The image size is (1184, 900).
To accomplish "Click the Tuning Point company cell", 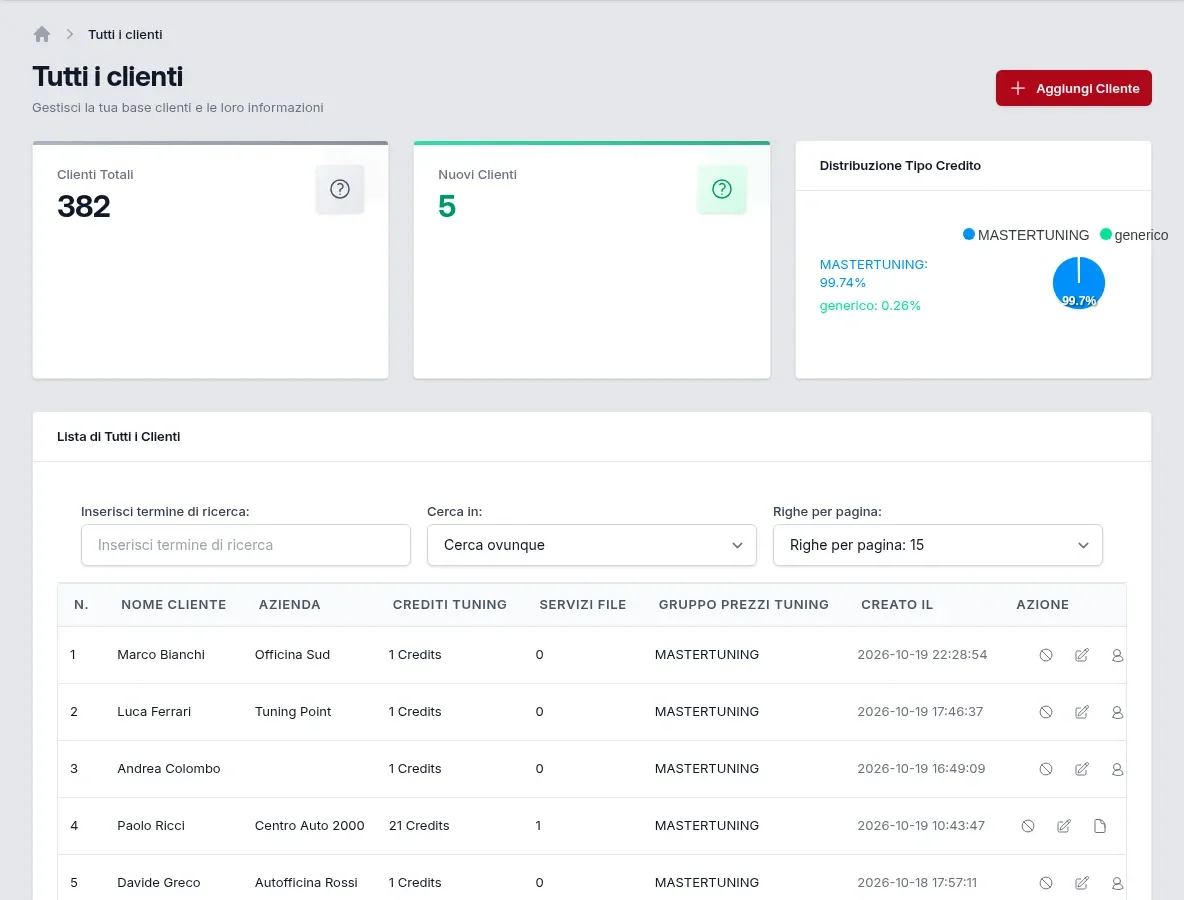I will coord(293,711).
